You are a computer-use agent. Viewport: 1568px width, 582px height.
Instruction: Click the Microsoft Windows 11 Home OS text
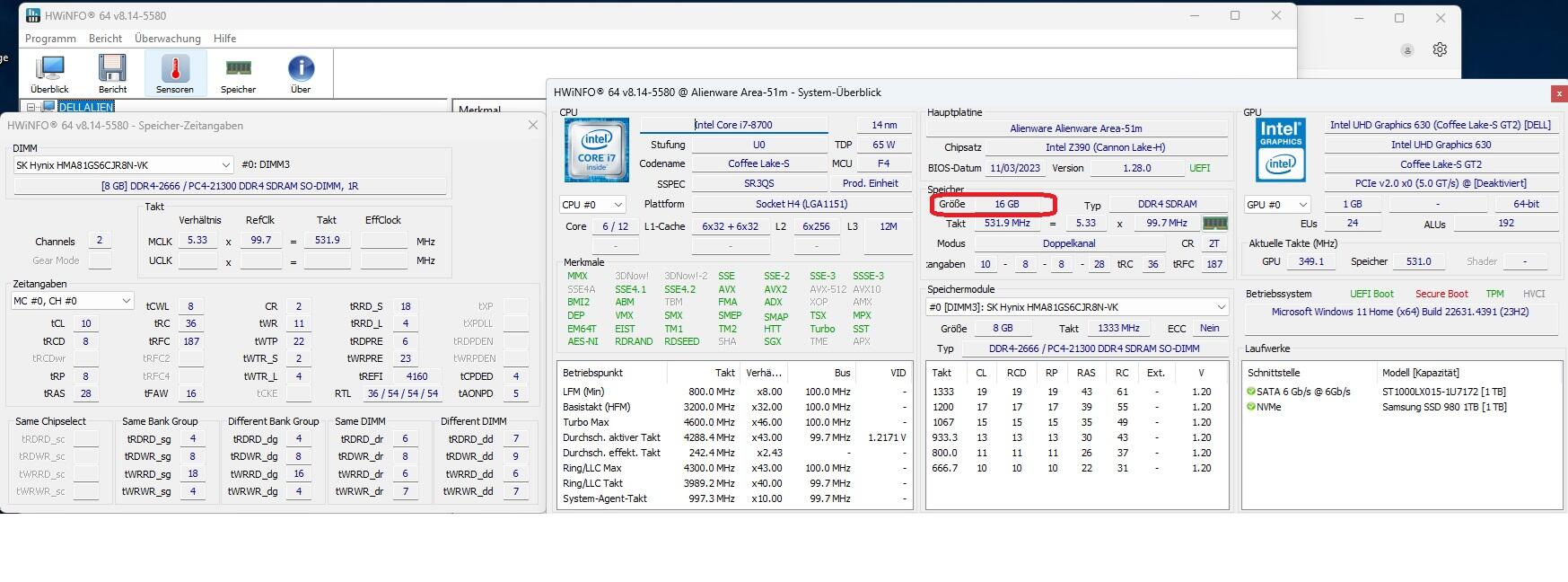click(1399, 312)
